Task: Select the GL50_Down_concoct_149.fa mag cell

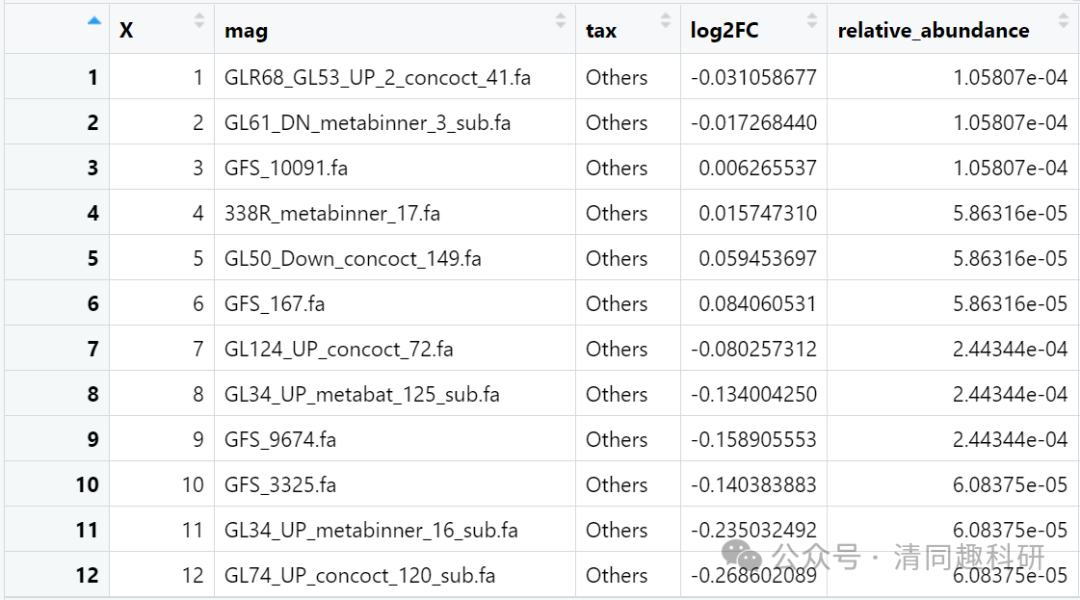Action: [352, 259]
